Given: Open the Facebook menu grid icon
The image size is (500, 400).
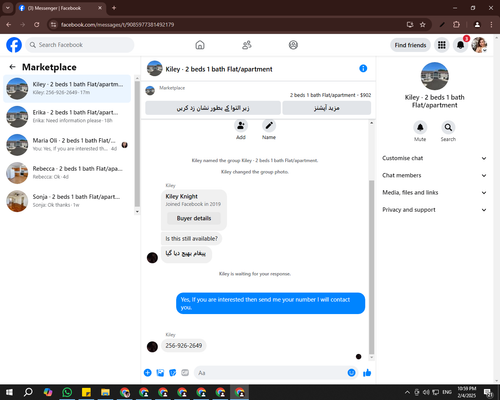Looking at the screenshot, I should point(442,45).
